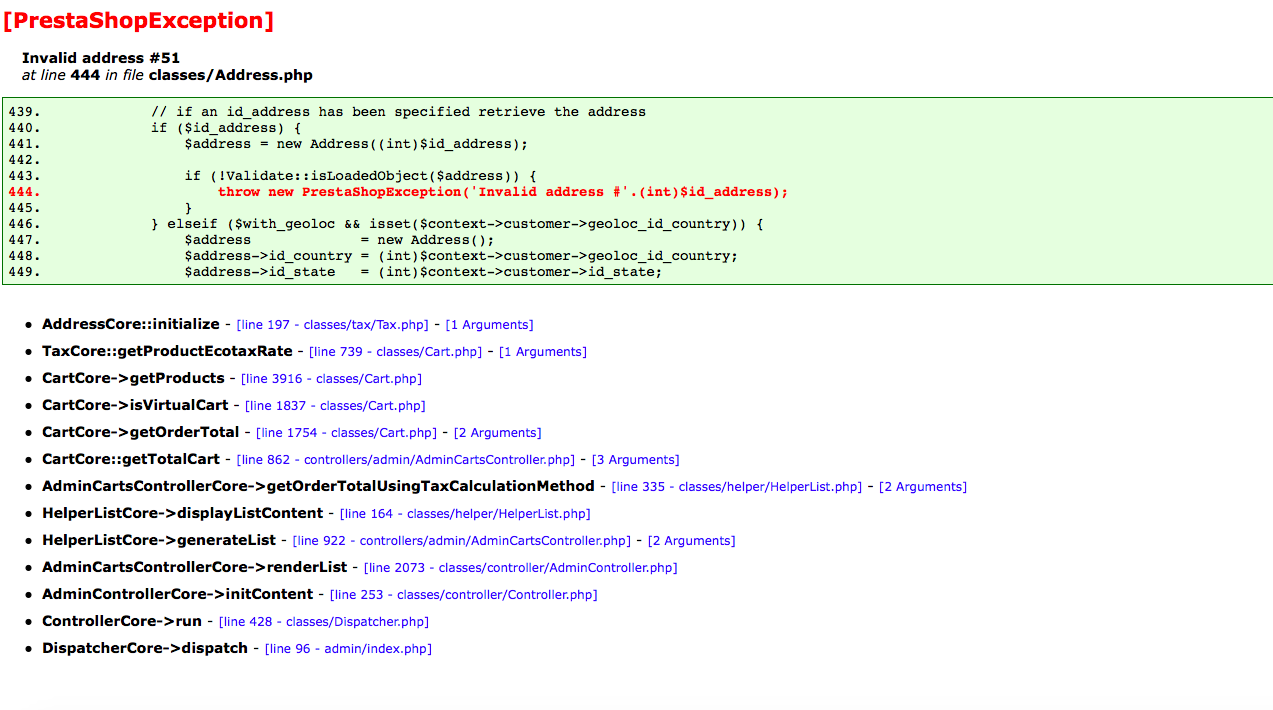Open link 'line 1754 - classes/Cart.php'
Image resolution: width=1273 pixels, height=710 pixels.
coord(346,433)
